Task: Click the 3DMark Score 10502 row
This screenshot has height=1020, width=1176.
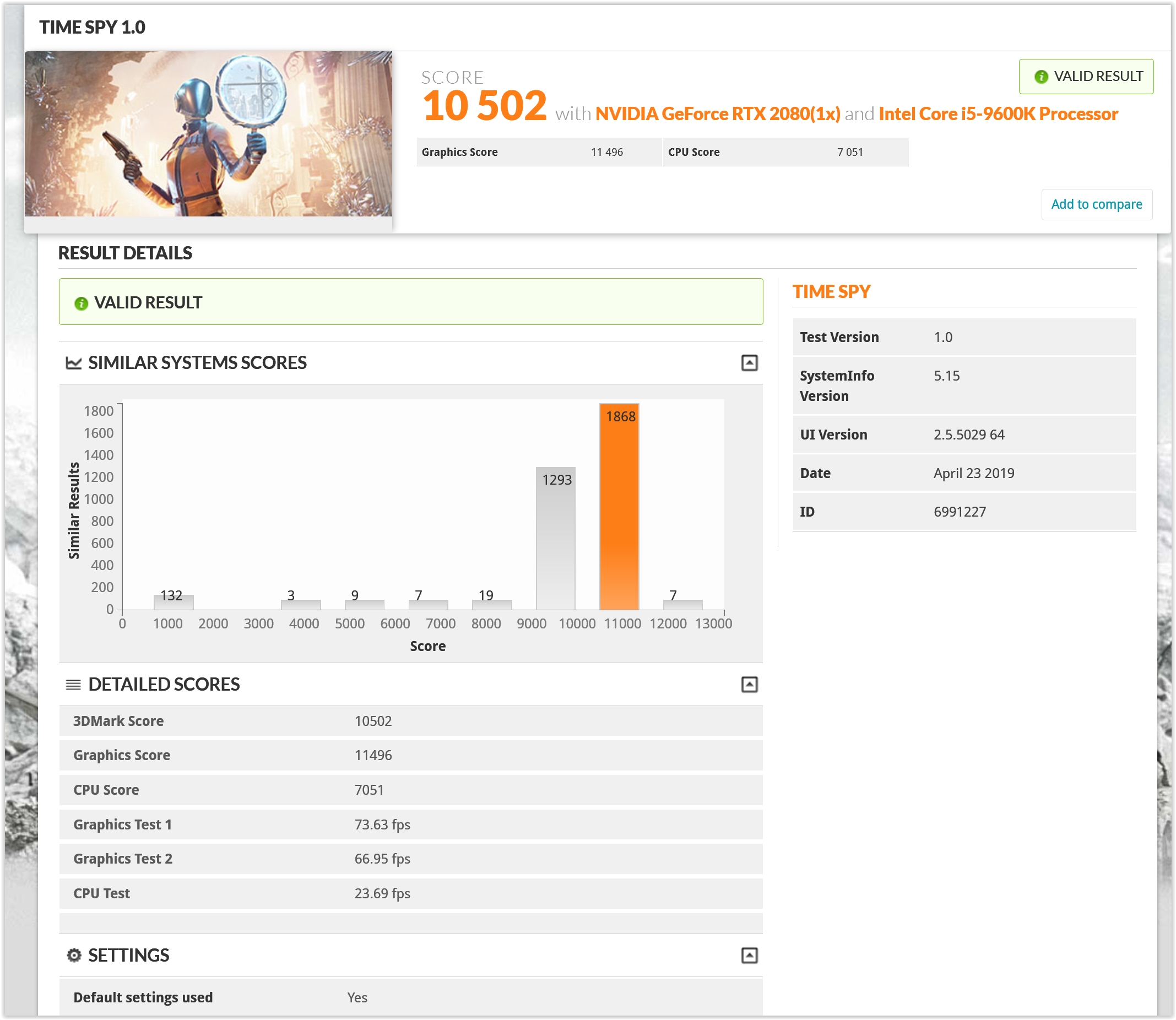Action: pos(410,721)
